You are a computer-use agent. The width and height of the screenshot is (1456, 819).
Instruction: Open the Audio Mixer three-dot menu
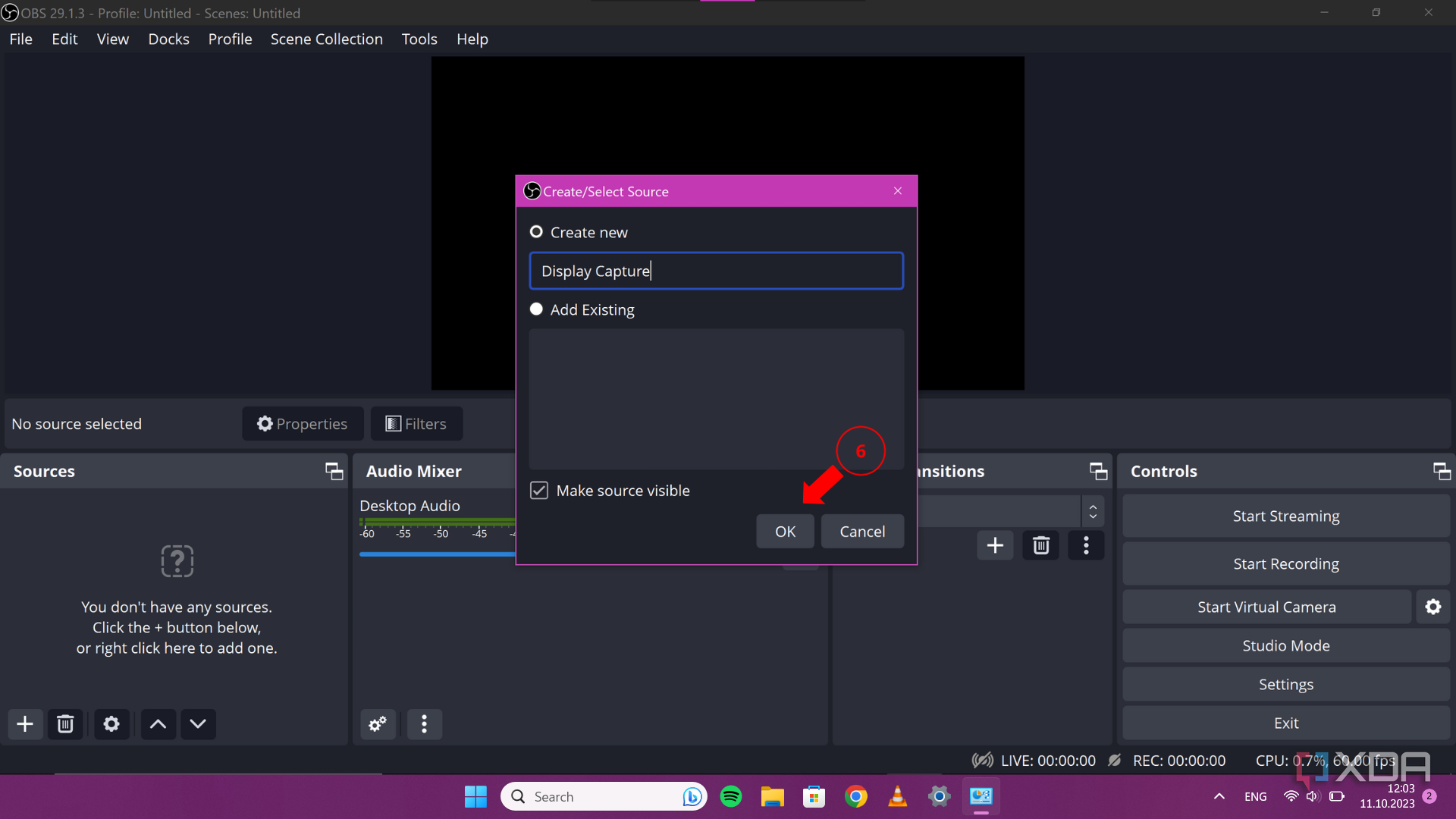pos(424,724)
